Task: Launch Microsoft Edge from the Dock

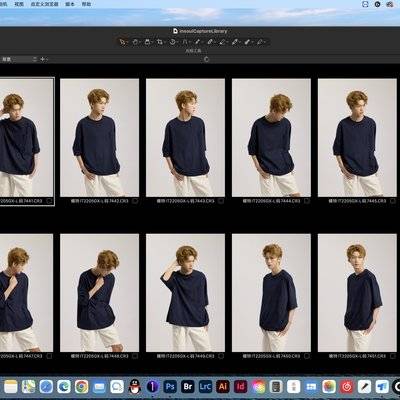Action: coord(64,387)
